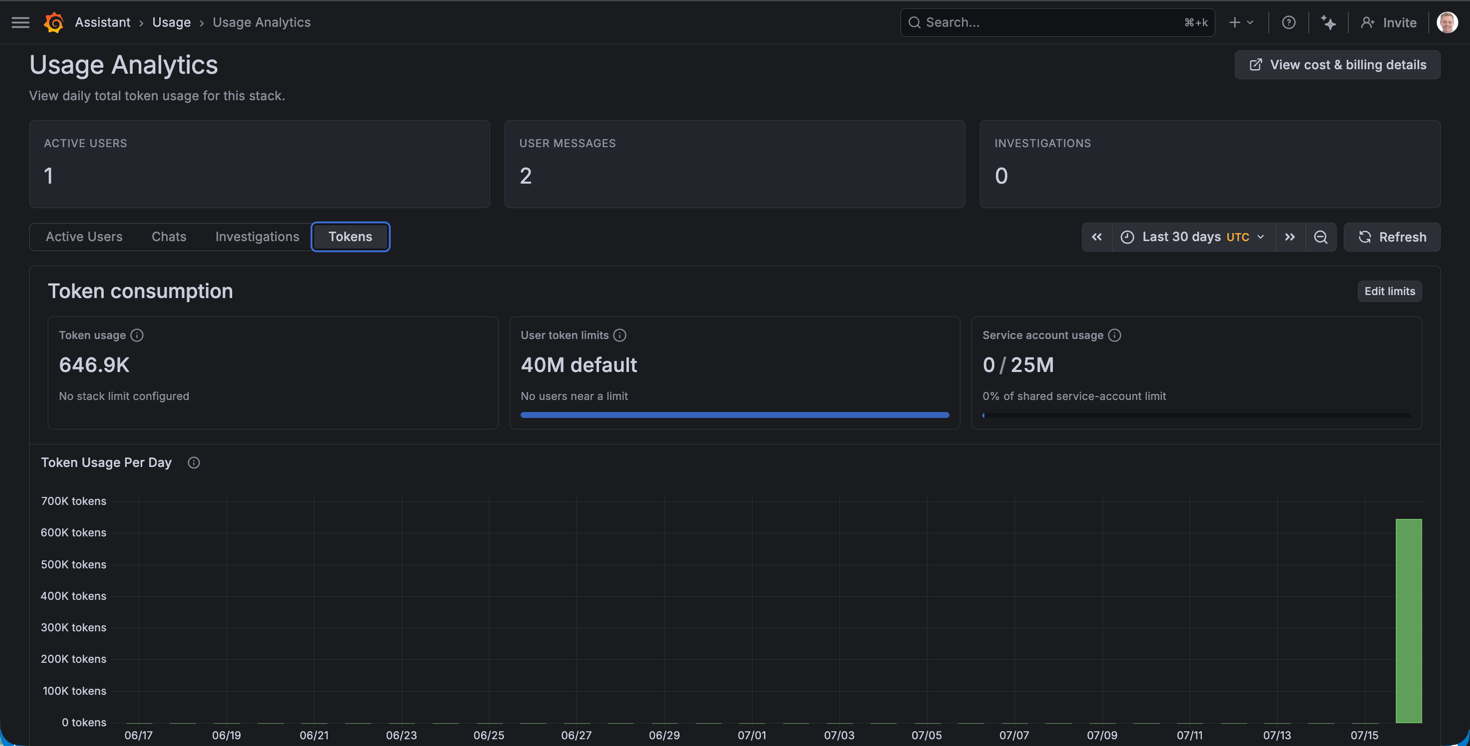This screenshot has width=1470, height=746.
Task: Click '0% of shared service-account limit' text
Action: (1074, 396)
